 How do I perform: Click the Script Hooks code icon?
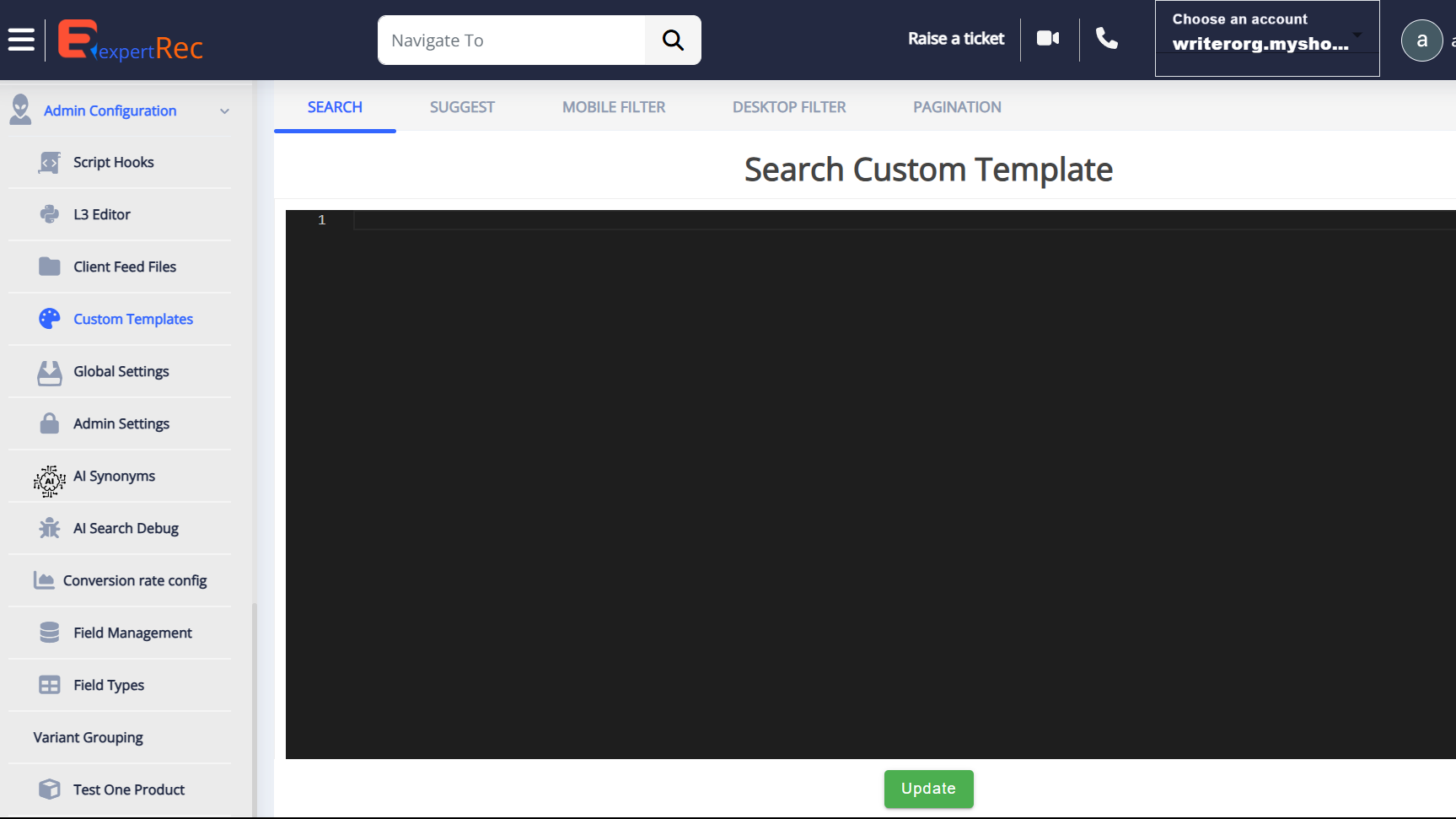tap(50, 163)
